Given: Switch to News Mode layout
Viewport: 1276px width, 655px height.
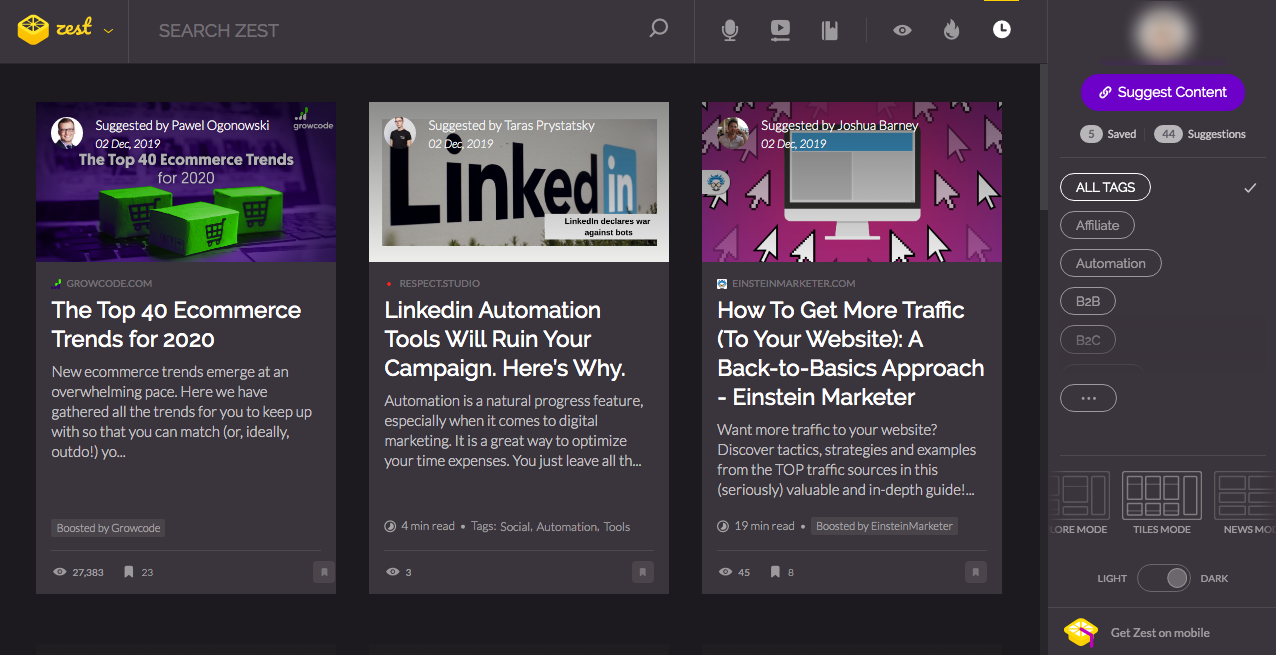Looking at the screenshot, I should pyautogui.click(x=1245, y=503).
